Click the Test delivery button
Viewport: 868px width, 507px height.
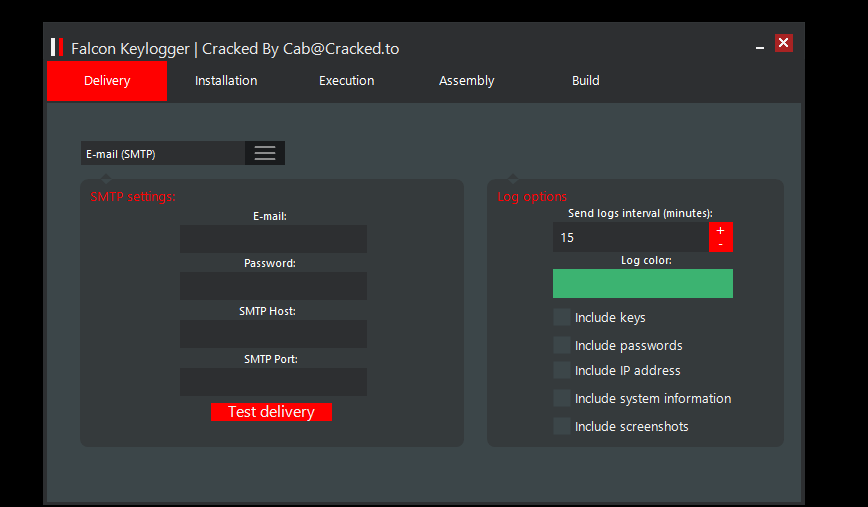tap(271, 412)
